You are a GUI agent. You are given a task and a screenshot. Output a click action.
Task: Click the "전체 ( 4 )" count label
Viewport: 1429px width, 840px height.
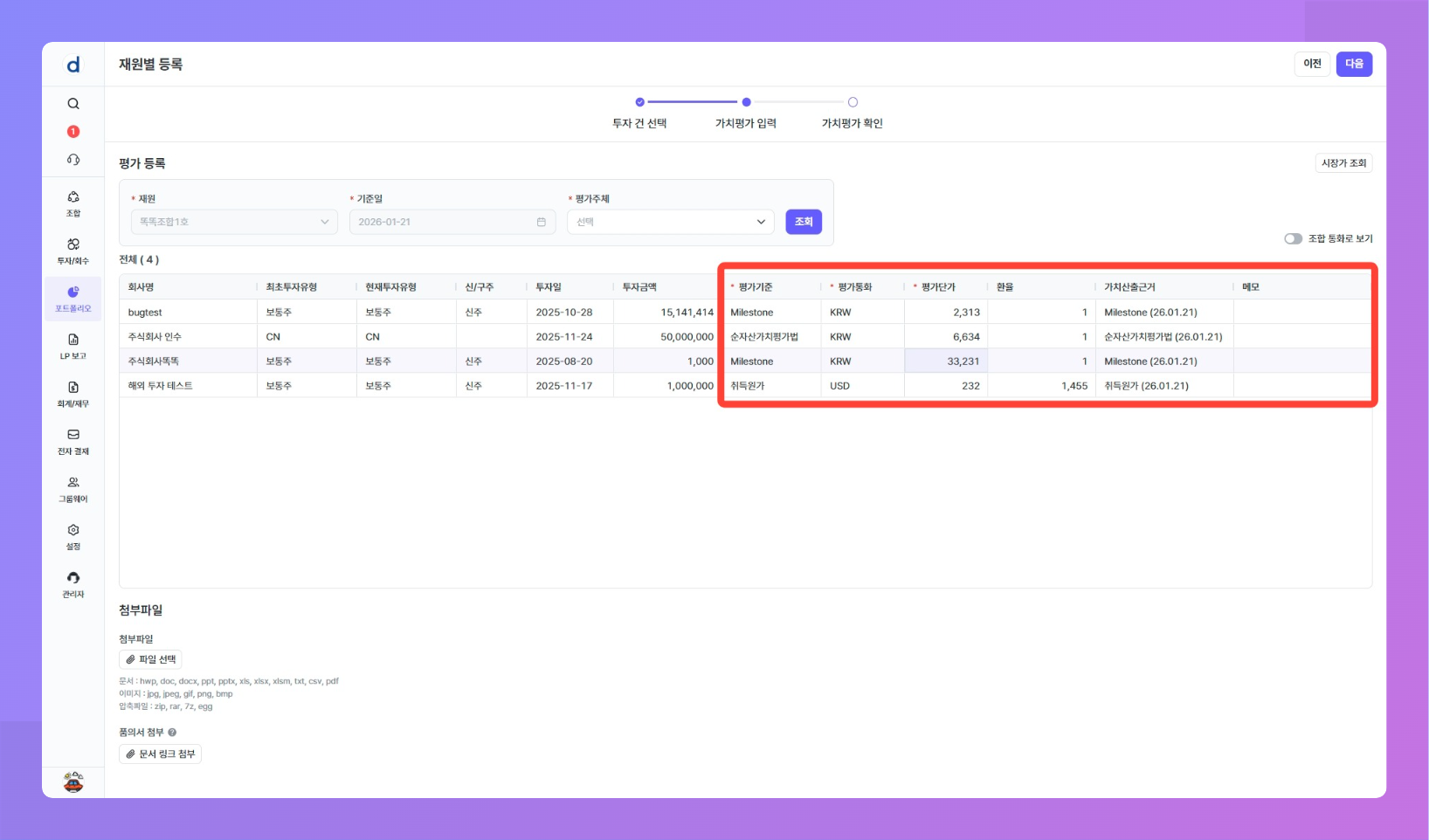(139, 259)
